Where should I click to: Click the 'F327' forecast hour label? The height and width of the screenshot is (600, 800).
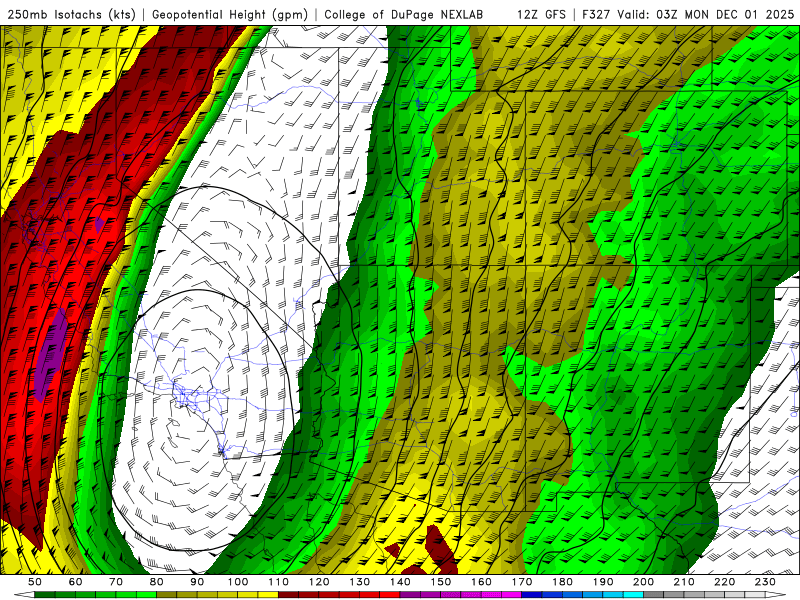597,14
